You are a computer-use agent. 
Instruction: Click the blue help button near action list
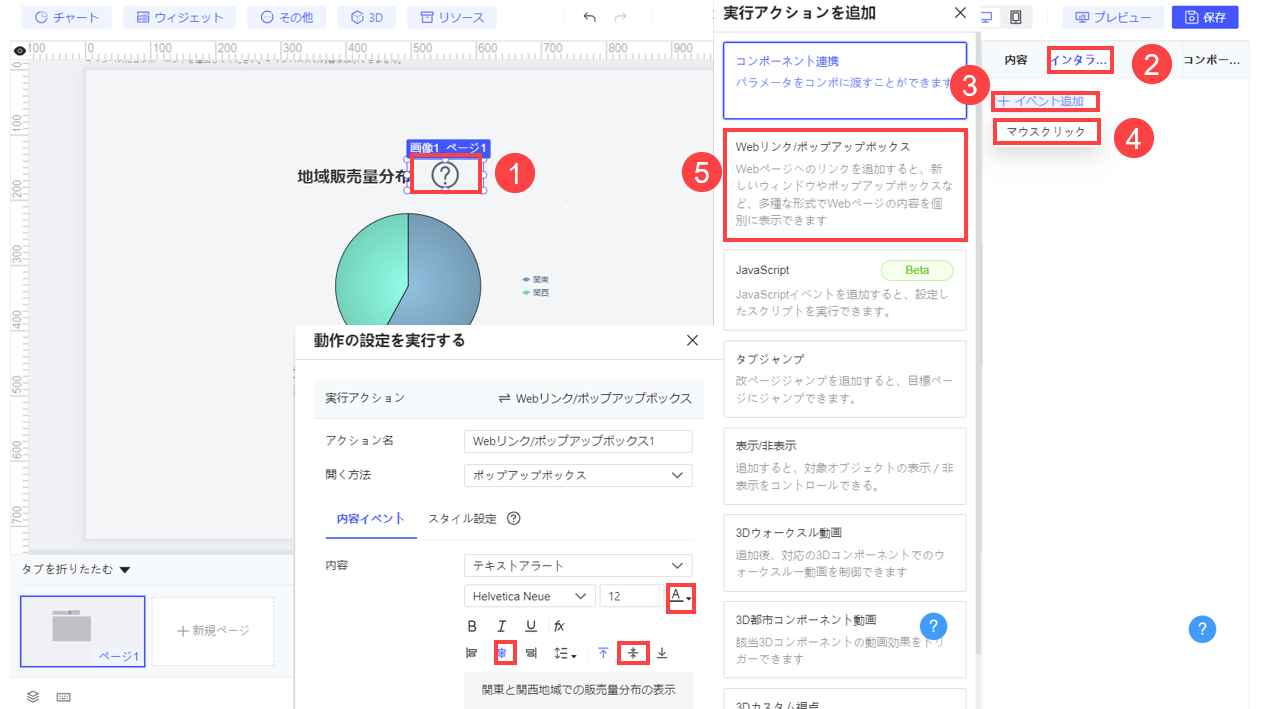932,626
